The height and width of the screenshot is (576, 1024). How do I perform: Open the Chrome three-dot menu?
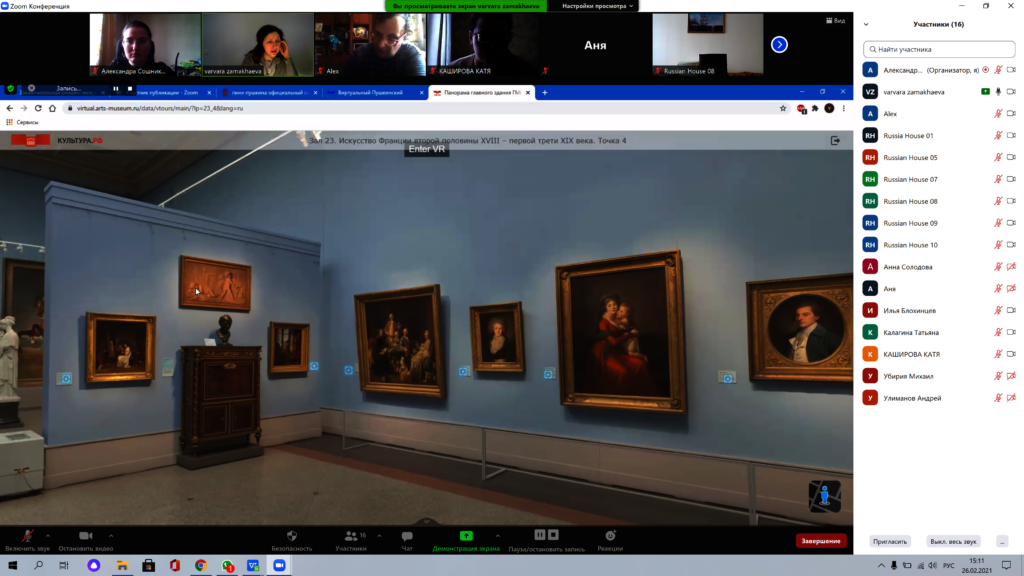(x=843, y=108)
